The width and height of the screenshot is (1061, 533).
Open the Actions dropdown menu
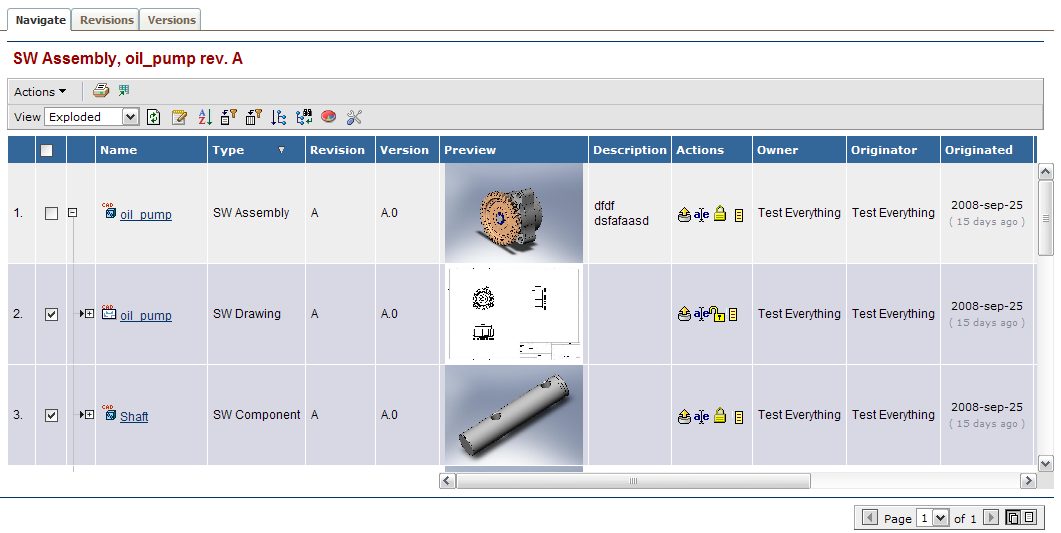40,92
